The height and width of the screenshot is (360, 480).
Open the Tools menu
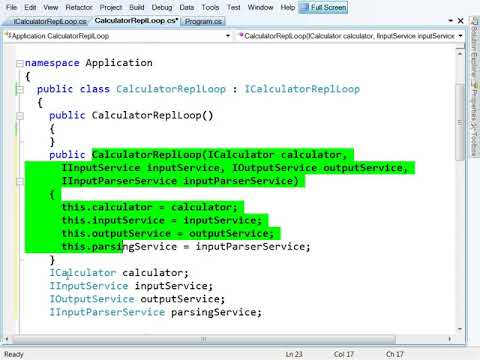[210, 7]
